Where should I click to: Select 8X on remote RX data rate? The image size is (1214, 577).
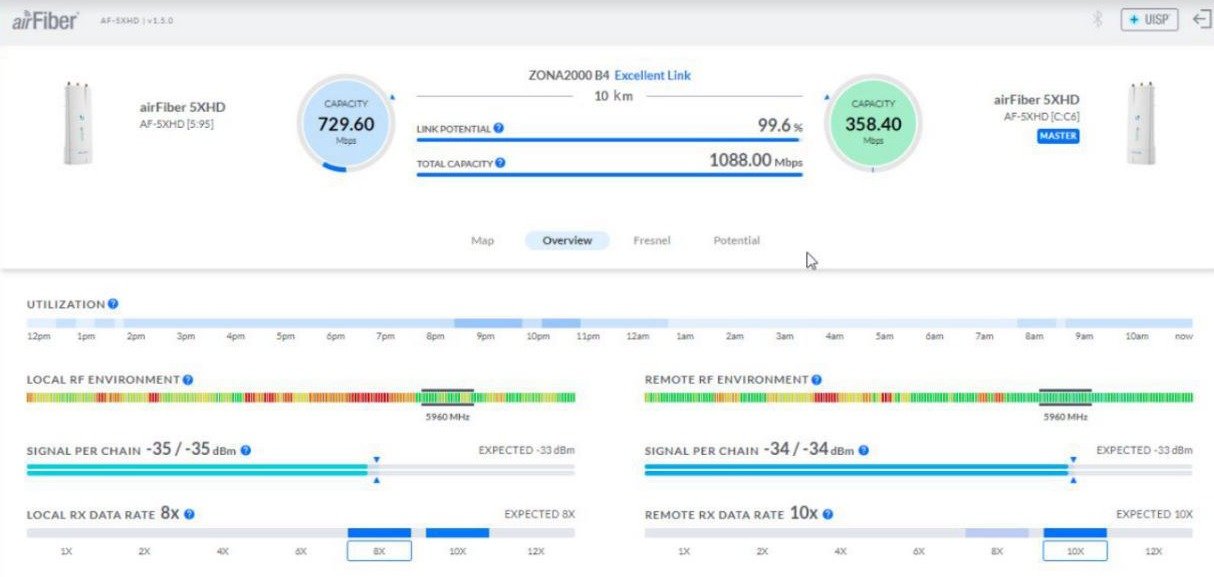(x=997, y=551)
